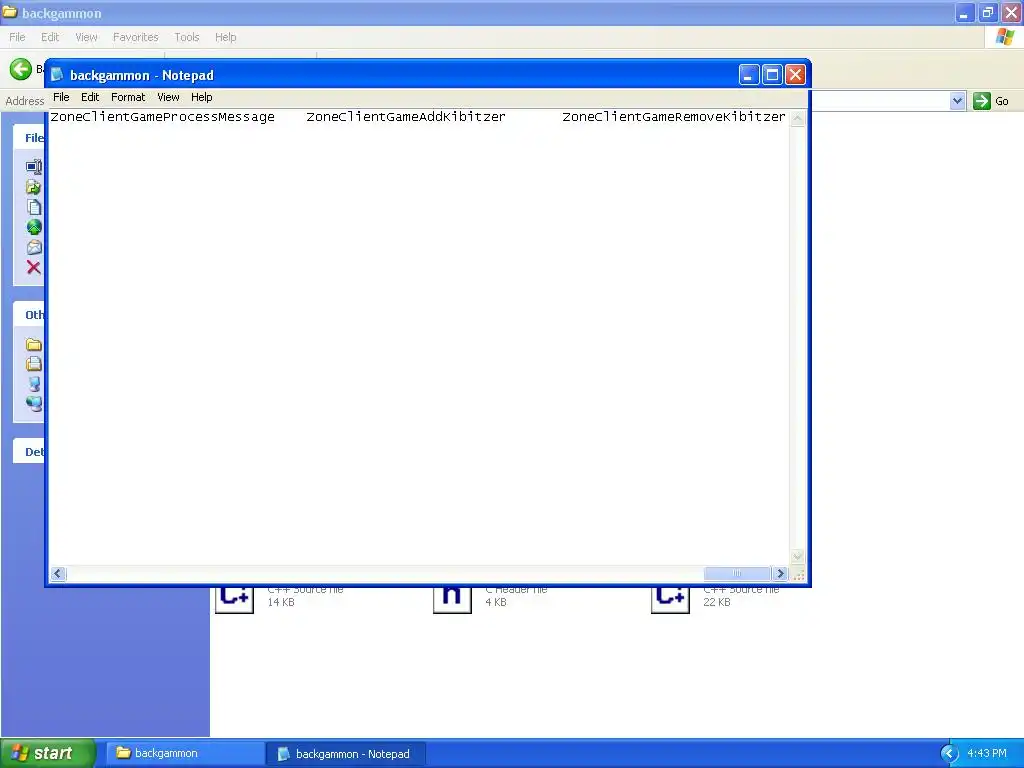Image resolution: width=1024 pixels, height=768 pixels.
Task: Click Notepad's scroll-right arrow
Action: 780,573
